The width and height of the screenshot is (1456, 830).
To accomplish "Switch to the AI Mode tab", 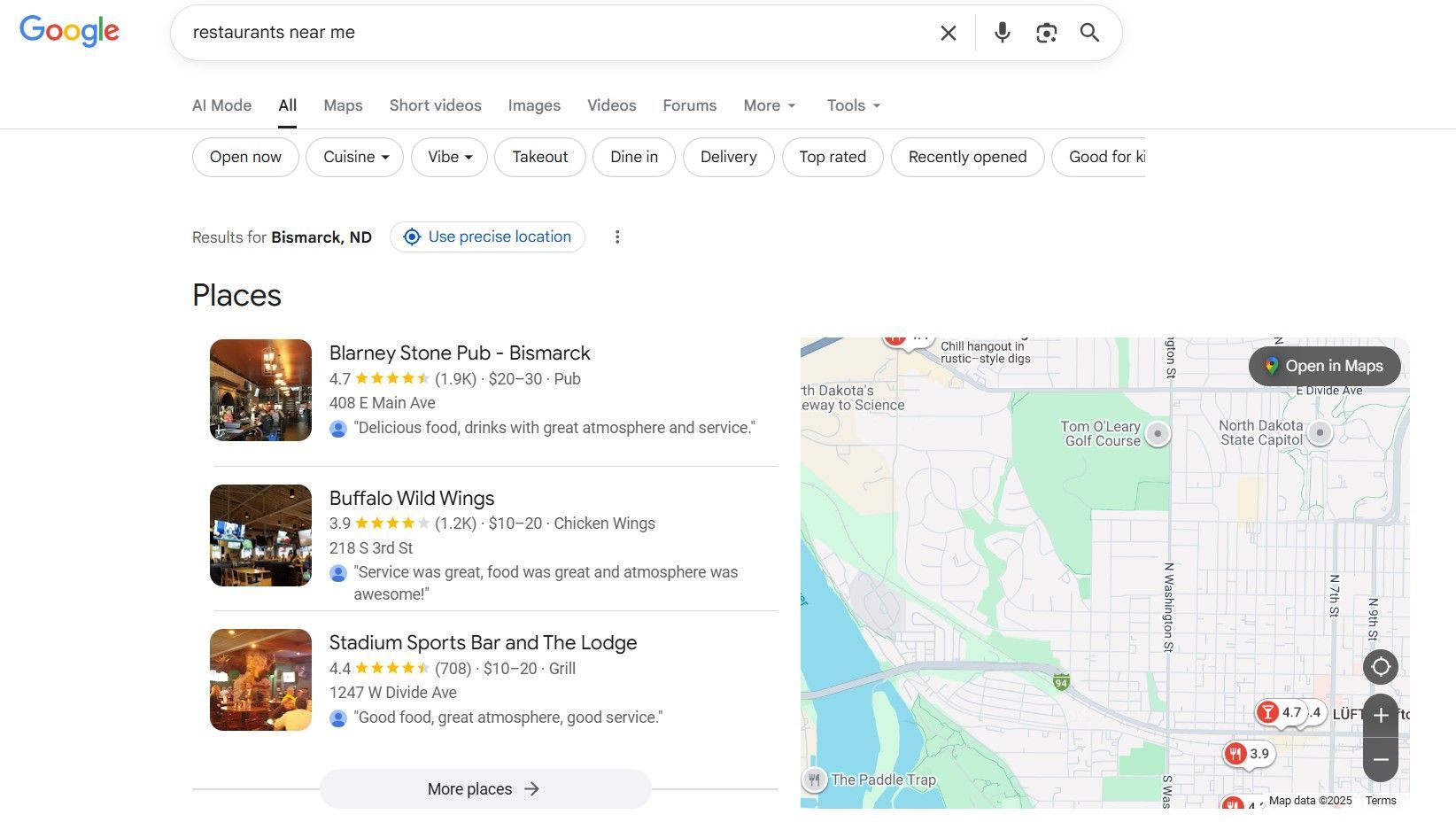I will [221, 105].
